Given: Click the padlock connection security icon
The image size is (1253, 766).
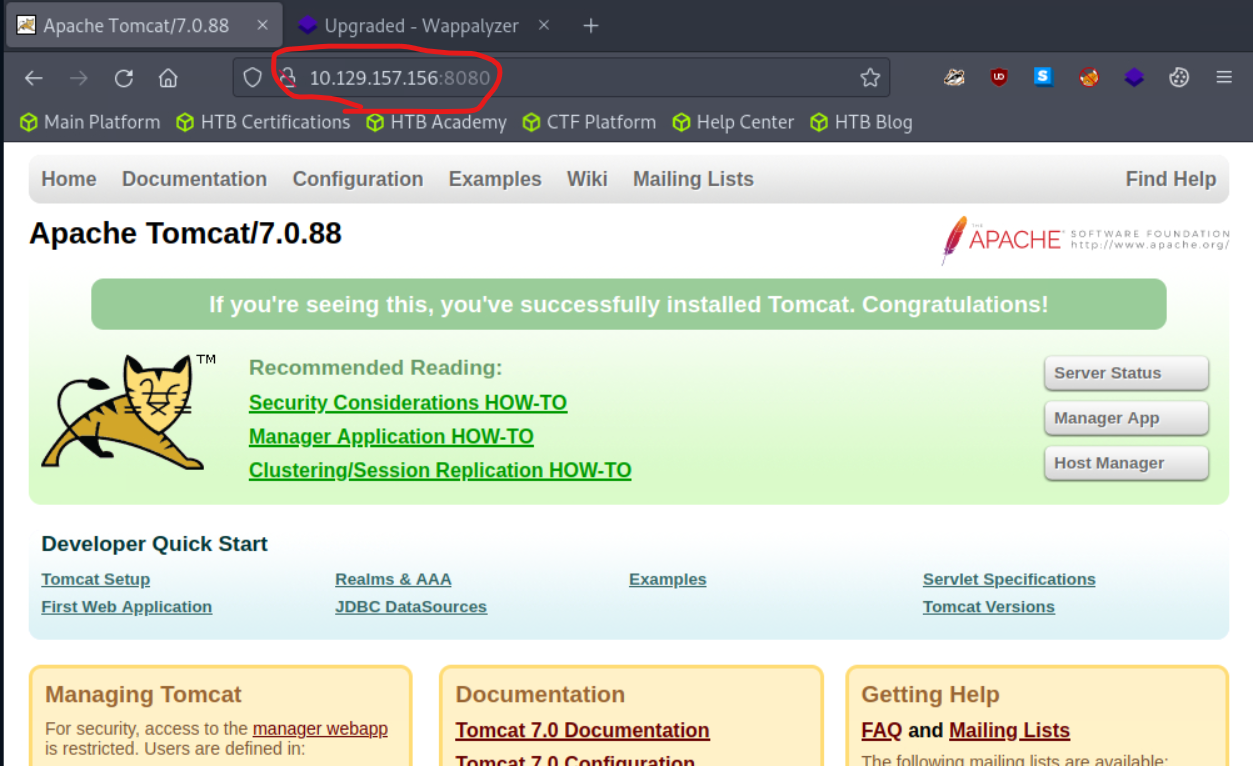Looking at the screenshot, I should click(288, 77).
